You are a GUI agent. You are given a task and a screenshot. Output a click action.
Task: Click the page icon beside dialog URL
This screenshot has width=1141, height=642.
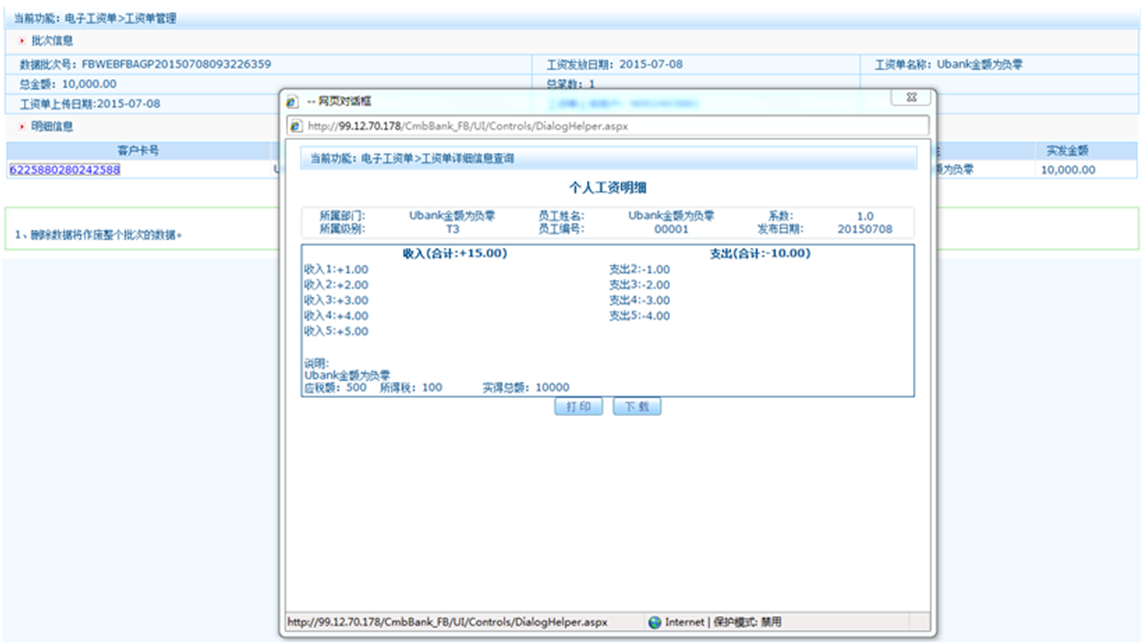click(296, 126)
